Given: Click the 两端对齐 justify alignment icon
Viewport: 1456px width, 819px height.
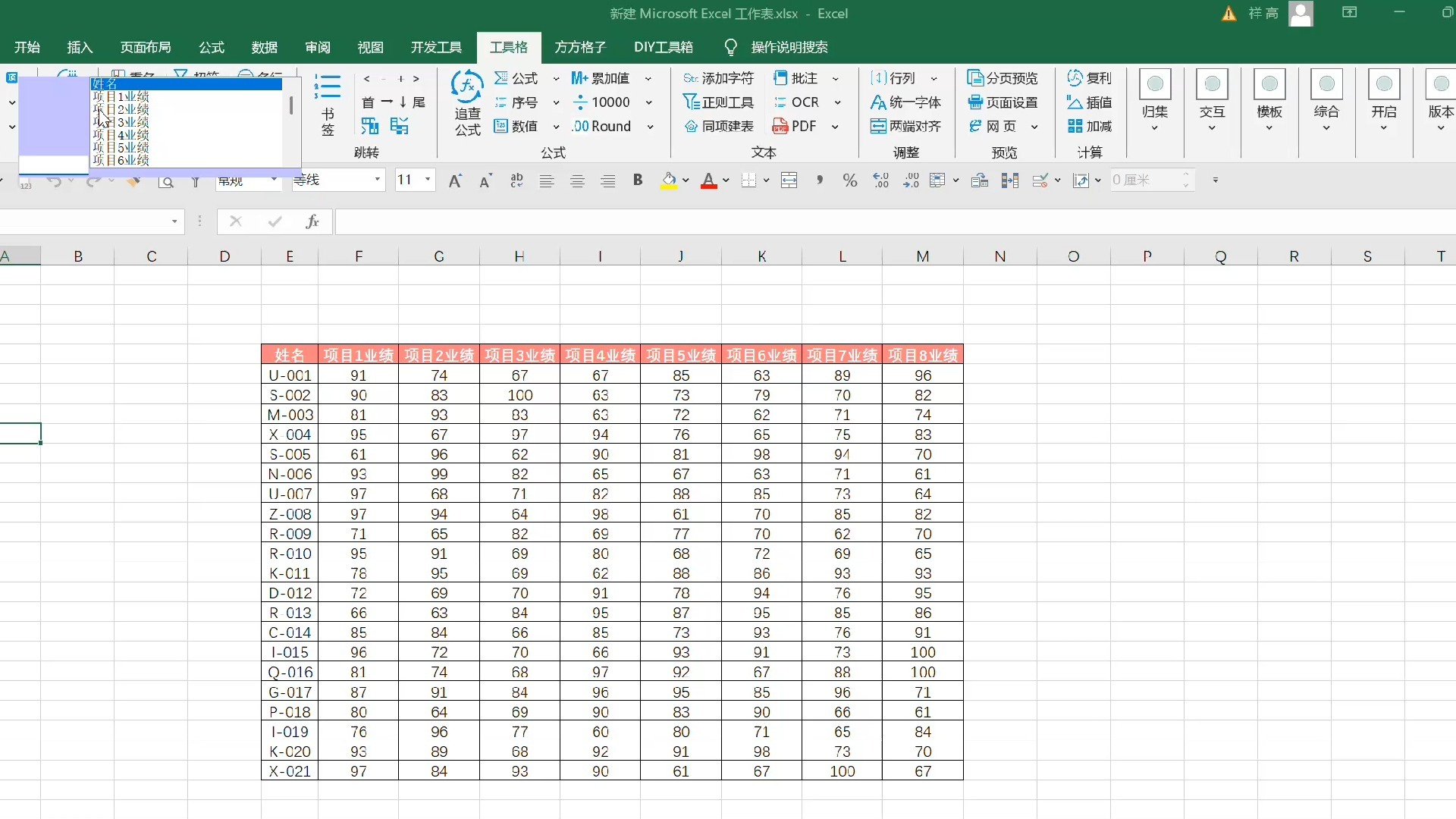Looking at the screenshot, I should [878, 127].
